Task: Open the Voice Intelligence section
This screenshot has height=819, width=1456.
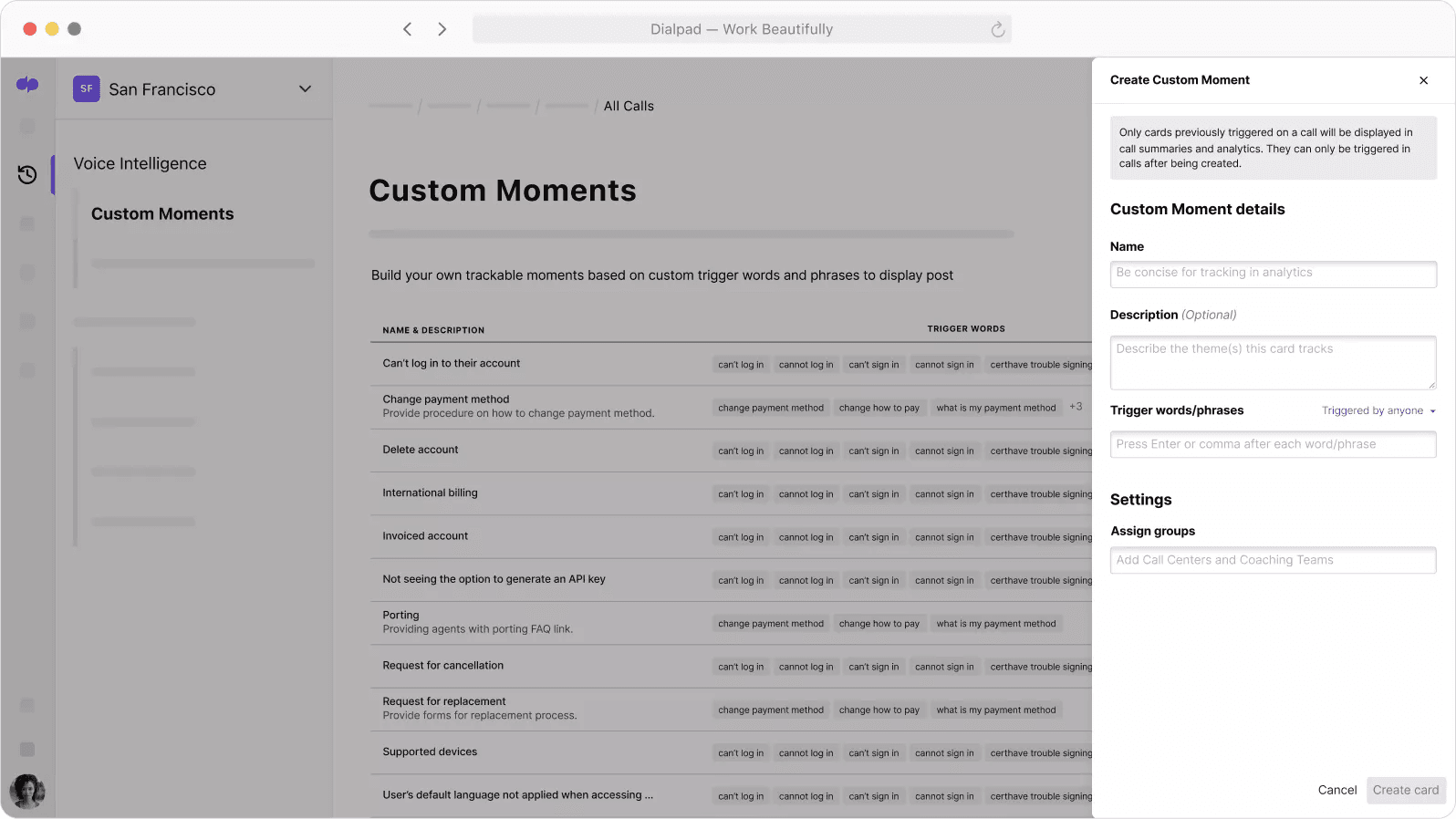Action: coord(140,163)
